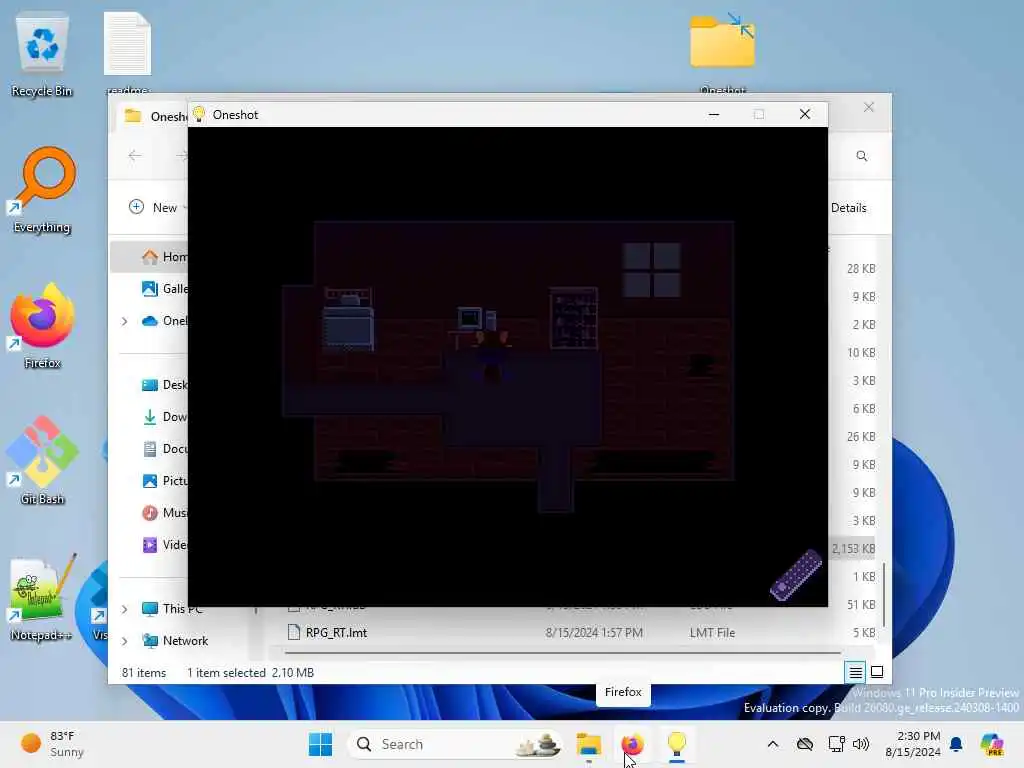
Task: Open File Explorer from the taskbar
Action: (x=588, y=744)
